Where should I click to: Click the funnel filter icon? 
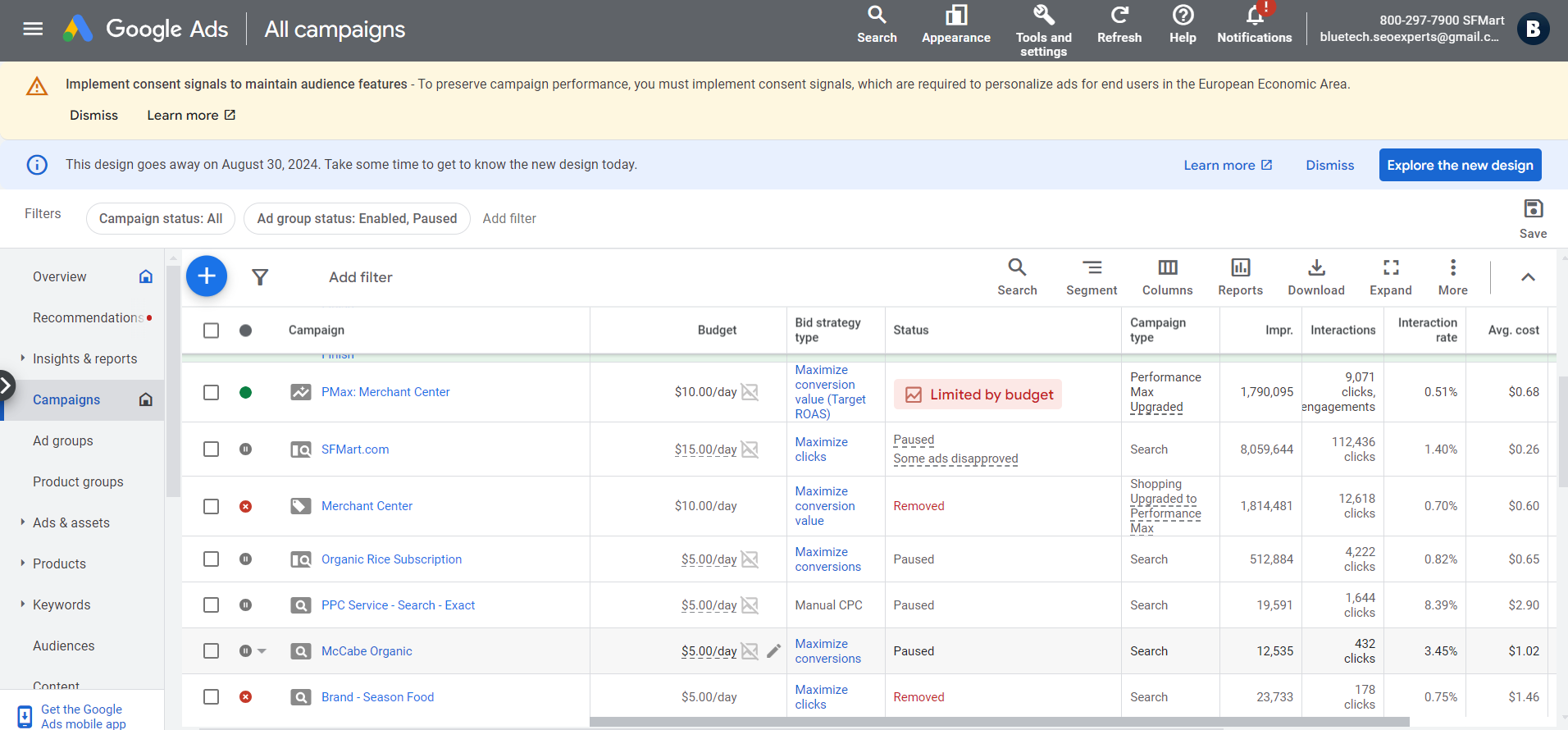click(260, 277)
